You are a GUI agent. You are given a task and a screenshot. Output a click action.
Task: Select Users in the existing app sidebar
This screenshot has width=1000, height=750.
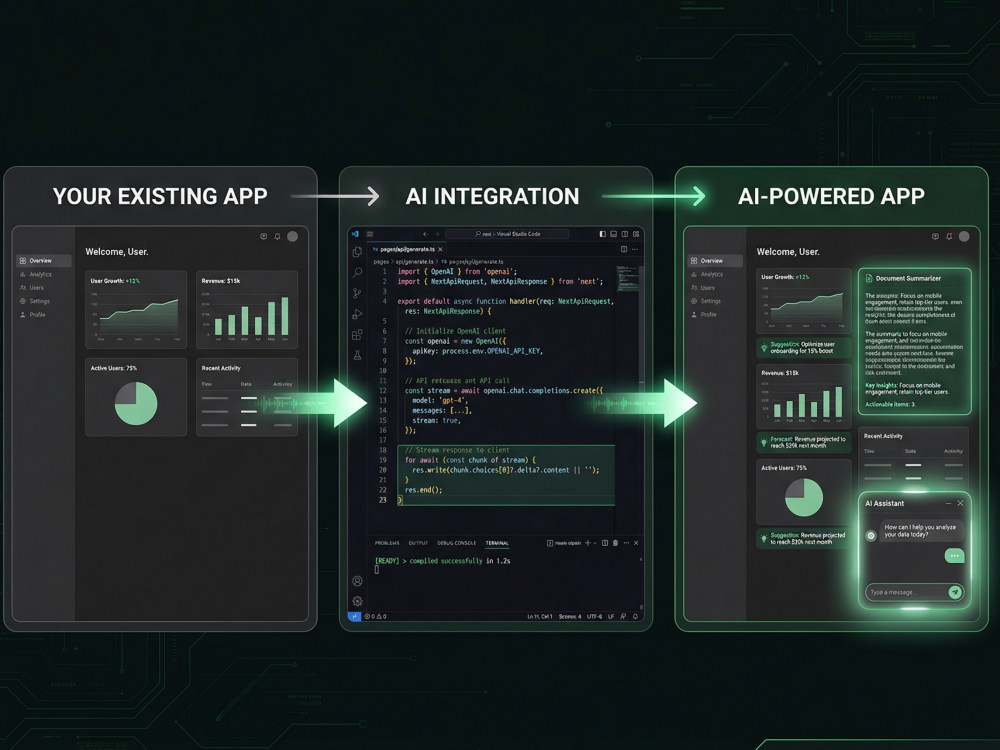(x=32, y=288)
